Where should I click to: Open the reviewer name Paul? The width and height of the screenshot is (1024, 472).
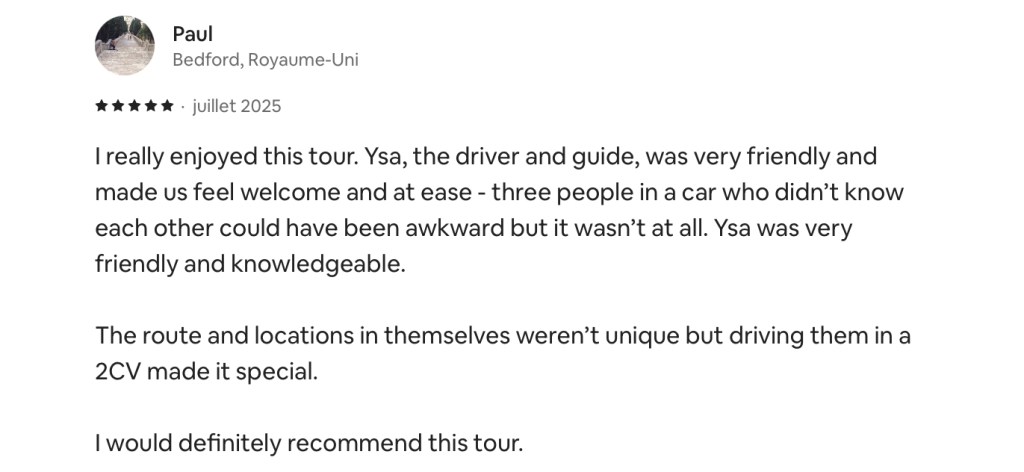click(192, 34)
